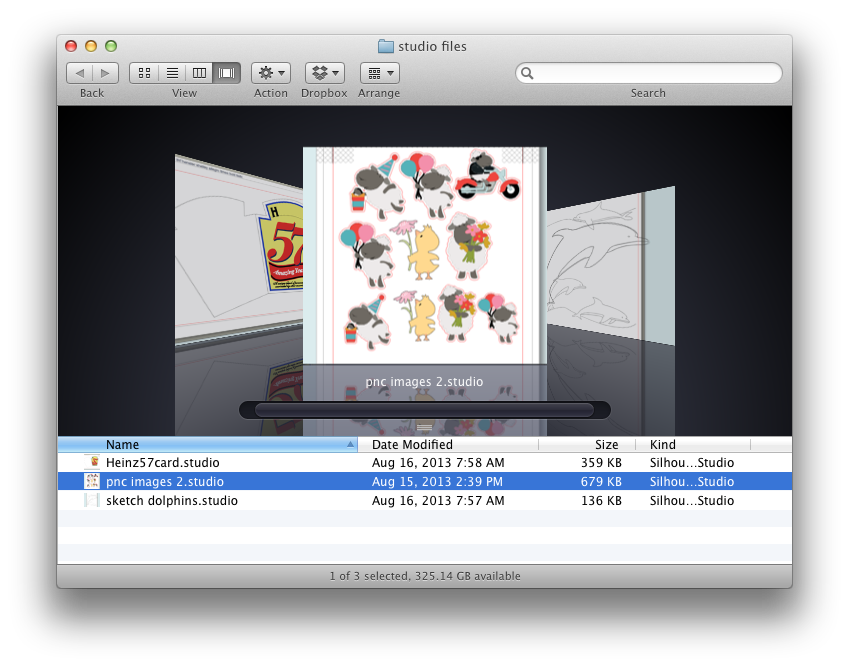Viewport: 849px width, 667px height.
Task: Click the Forward navigation arrow
Action: pyautogui.click(x=104, y=72)
